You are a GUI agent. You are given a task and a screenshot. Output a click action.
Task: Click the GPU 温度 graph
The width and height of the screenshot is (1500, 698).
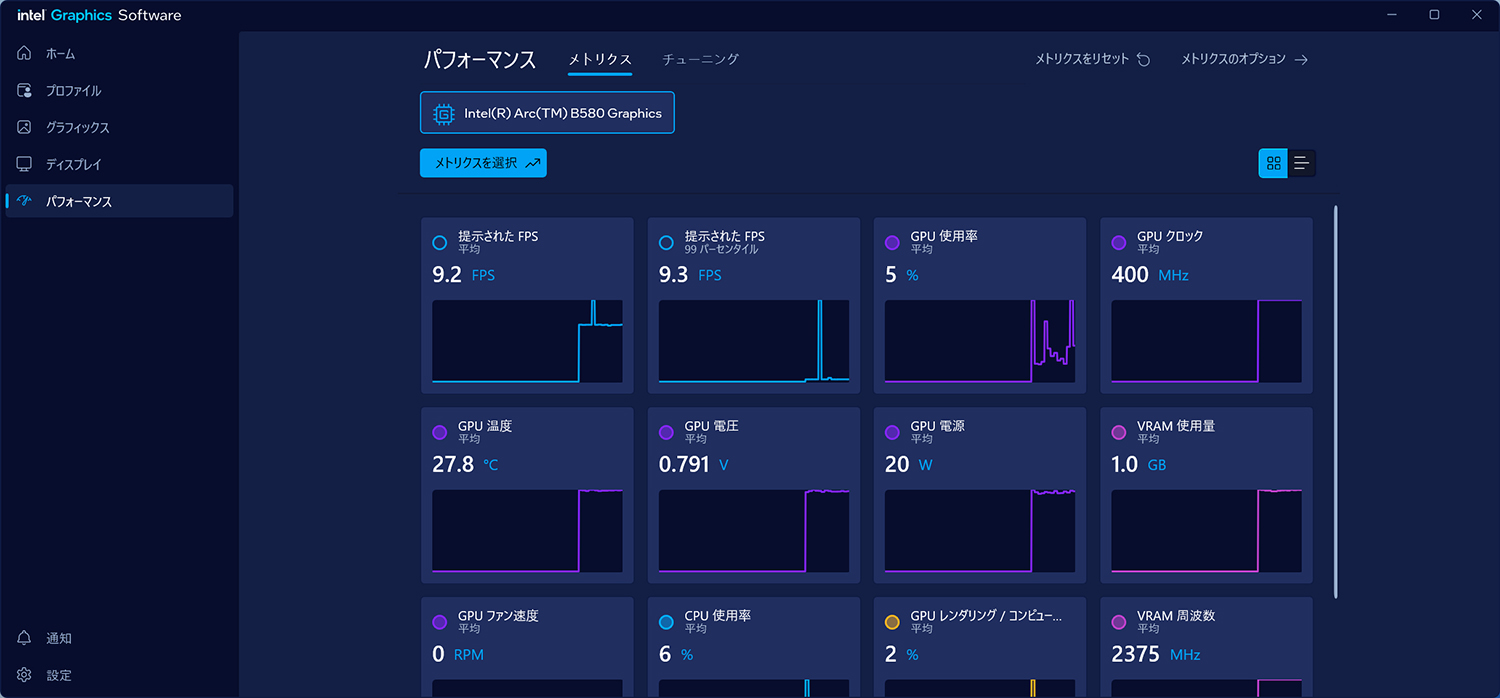527,531
